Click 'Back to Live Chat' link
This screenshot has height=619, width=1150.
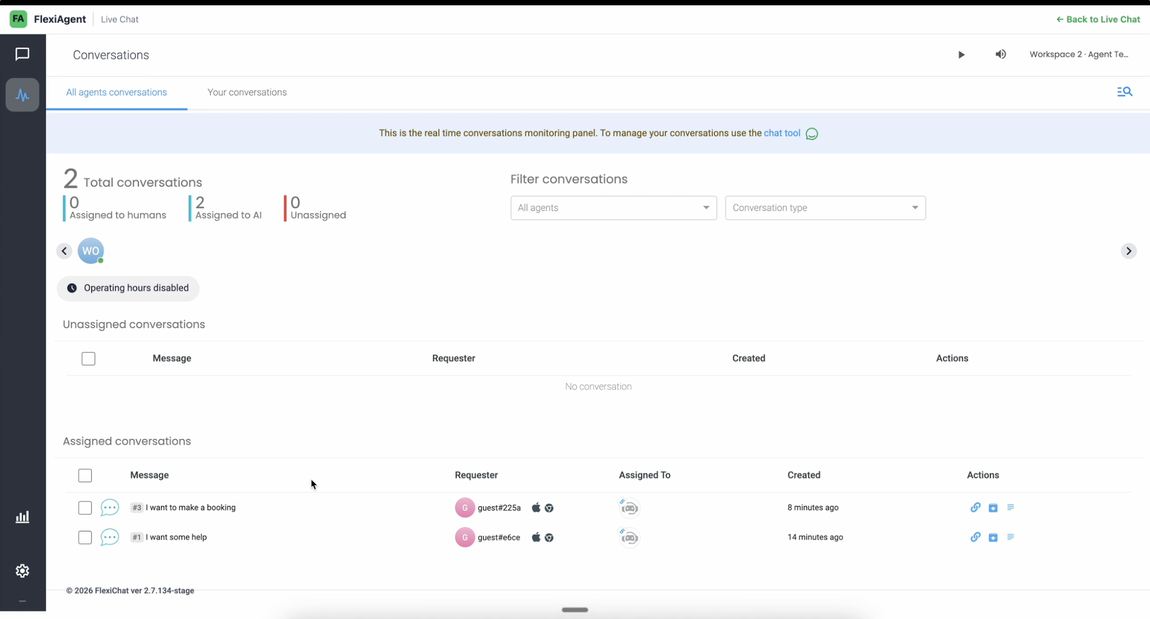click(x=1098, y=19)
